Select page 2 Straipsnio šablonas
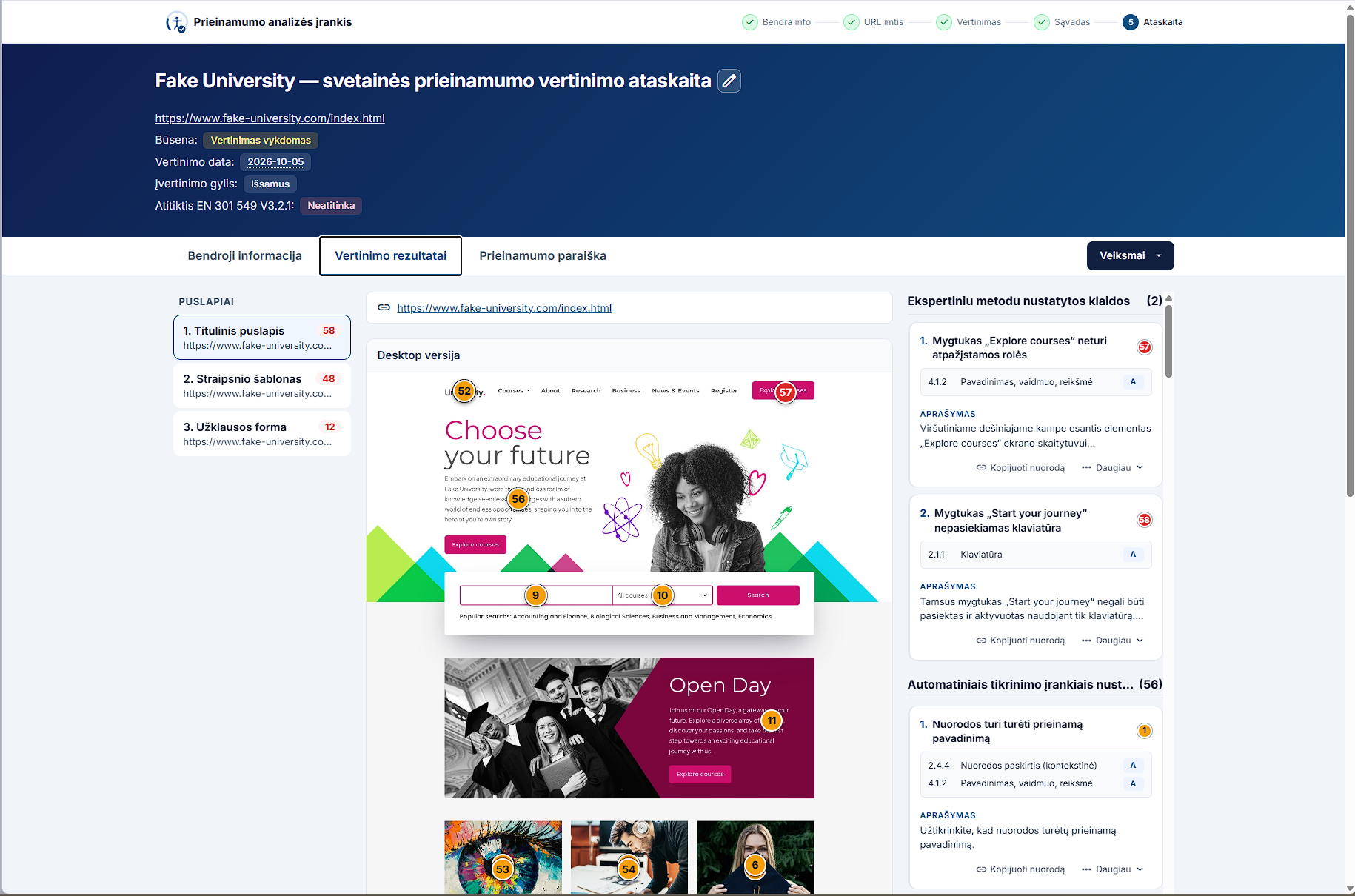 click(262, 386)
